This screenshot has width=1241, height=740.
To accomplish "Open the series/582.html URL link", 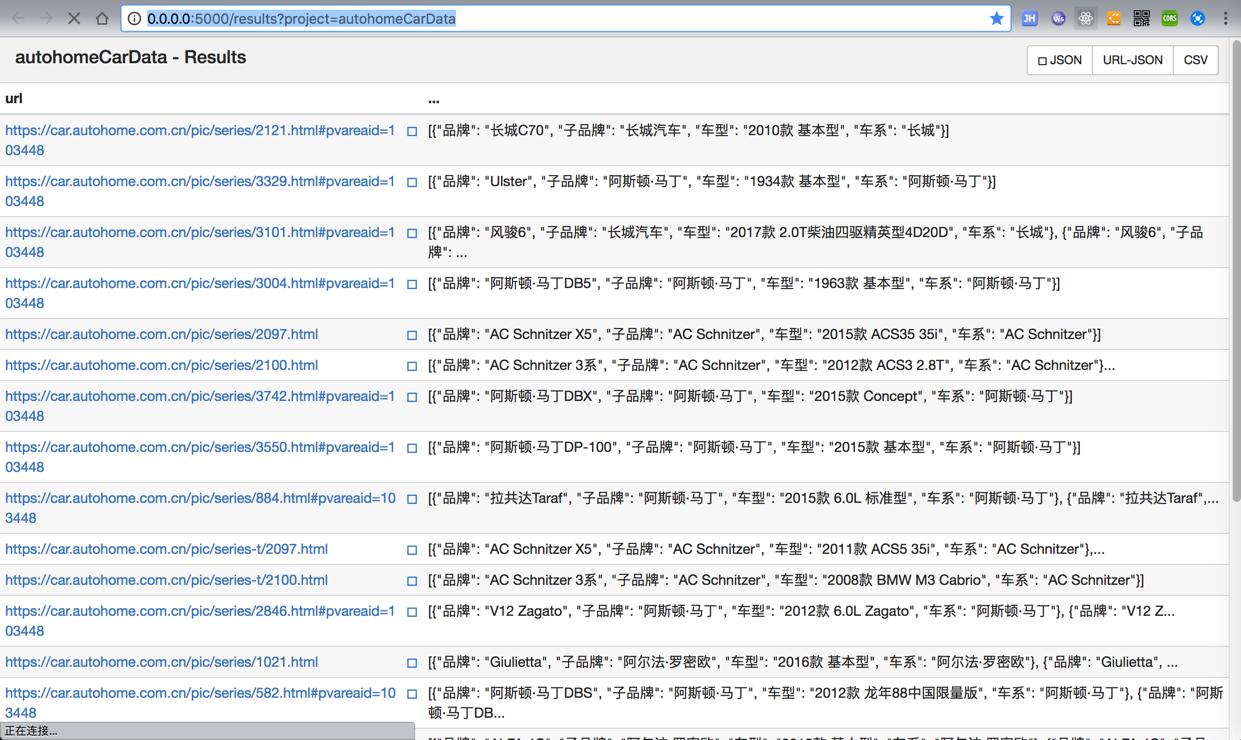I will [200, 703].
